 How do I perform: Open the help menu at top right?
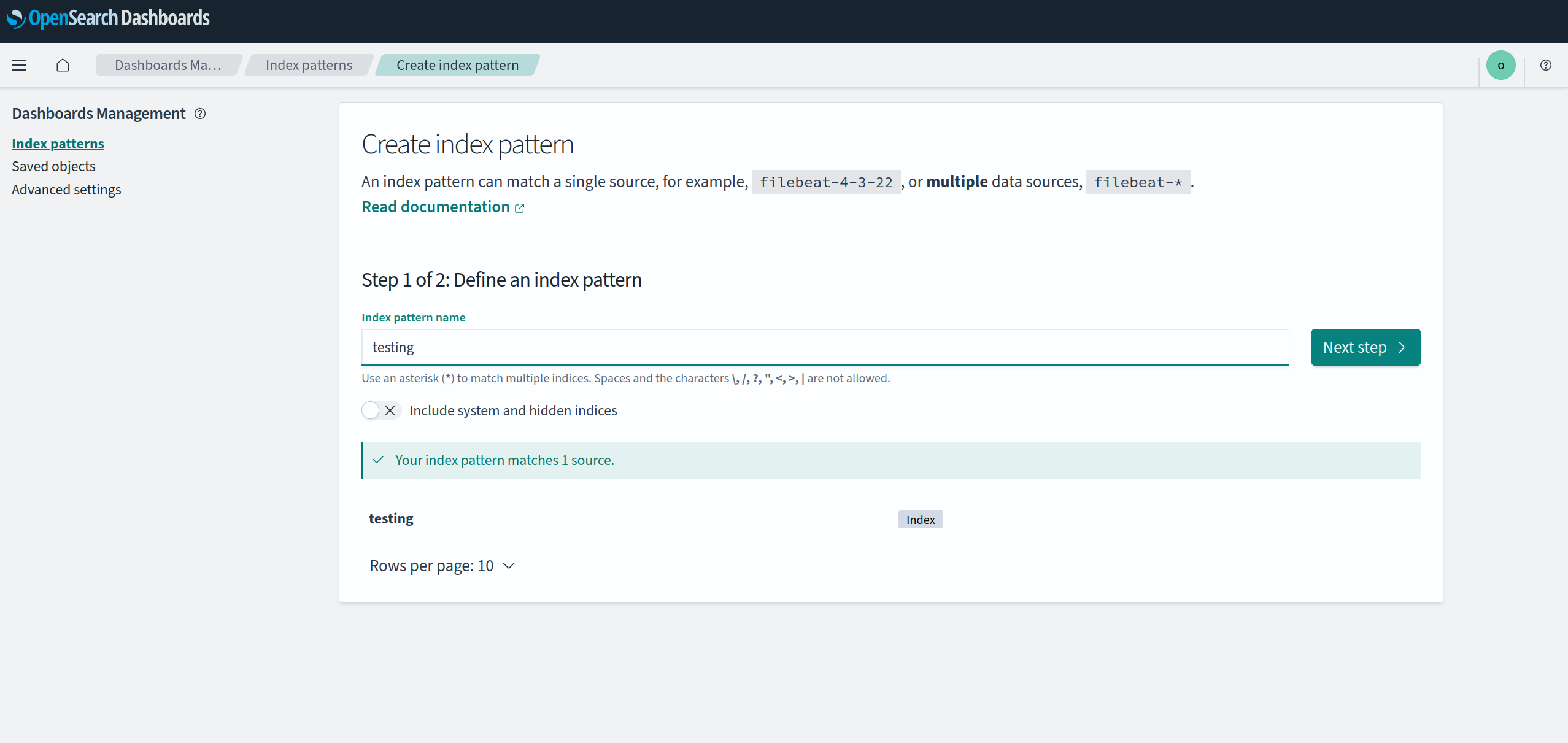(x=1546, y=65)
